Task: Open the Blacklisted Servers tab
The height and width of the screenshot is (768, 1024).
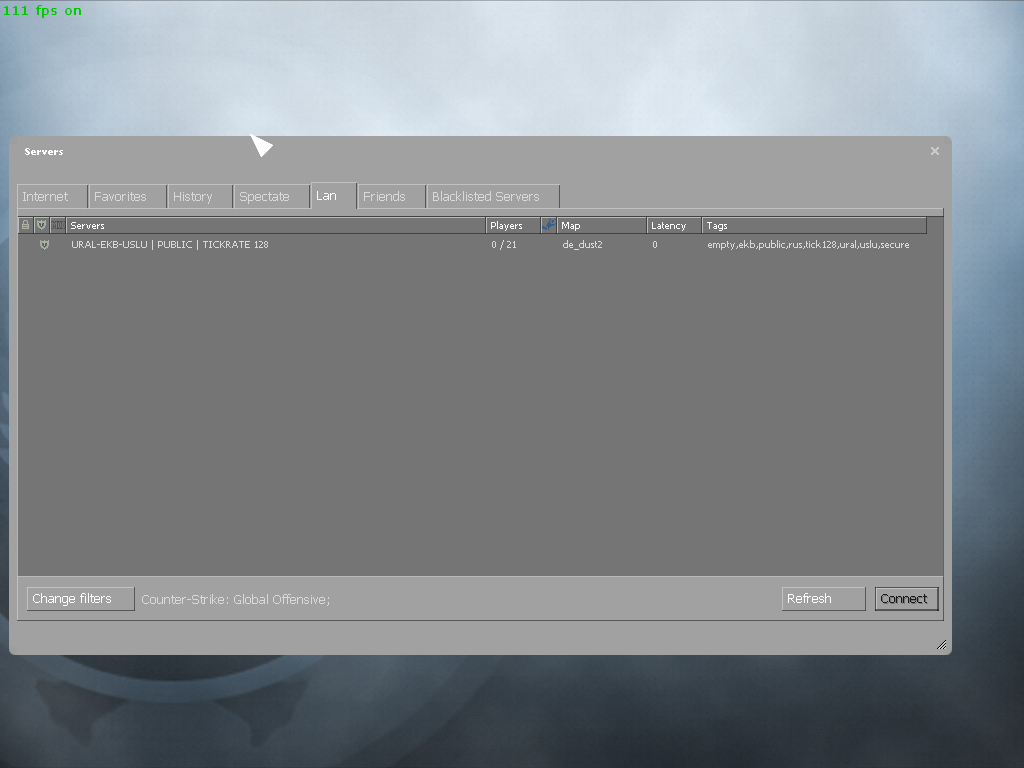Action: point(493,197)
